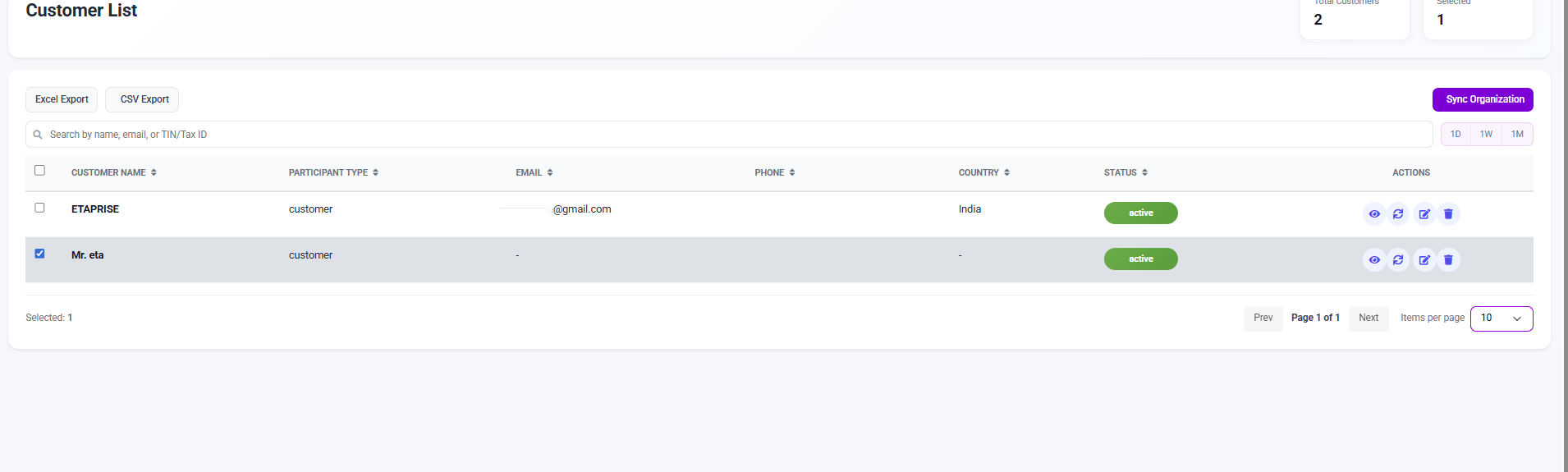Filter by 1W time range
The height and width of the screenshot is (472, 1568).
(x=1486, y=135)
